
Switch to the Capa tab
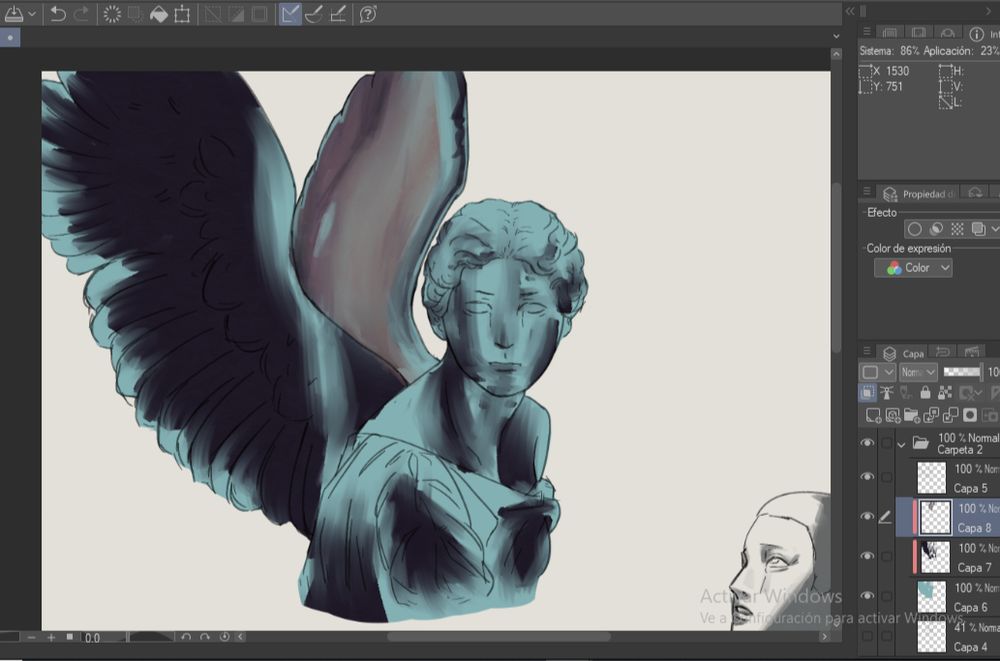pos(904,353)
